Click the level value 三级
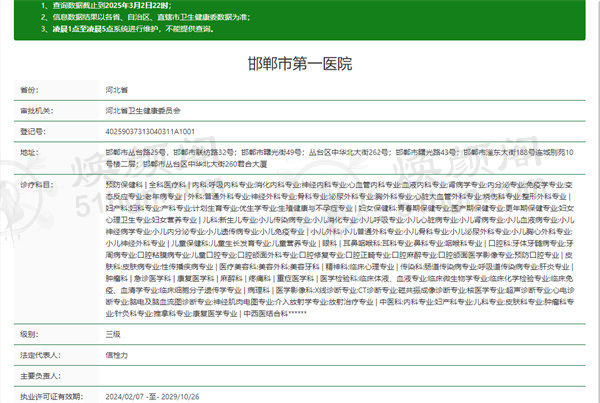Screen dimensions: 600x403 [x=113, y=334]
